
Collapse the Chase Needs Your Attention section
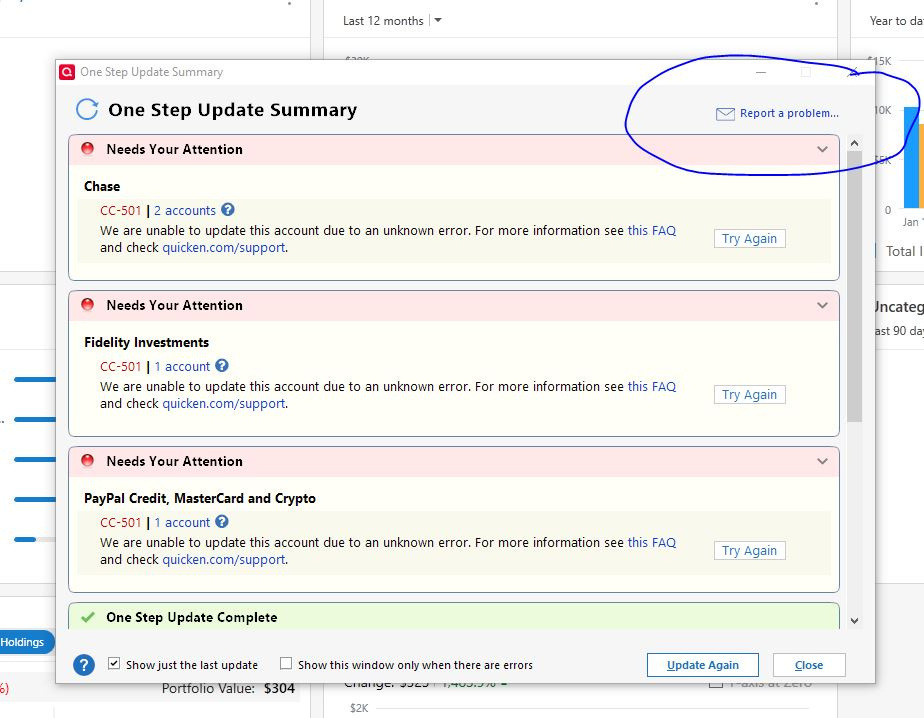point(822,149)
